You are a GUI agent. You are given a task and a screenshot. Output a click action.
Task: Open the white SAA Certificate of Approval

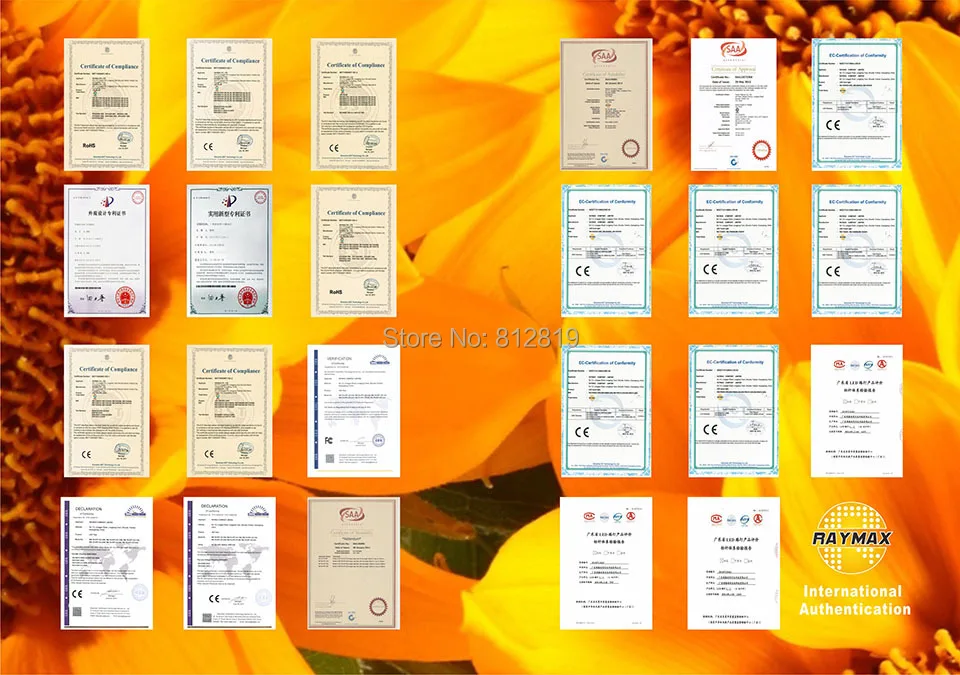[733, 105]
